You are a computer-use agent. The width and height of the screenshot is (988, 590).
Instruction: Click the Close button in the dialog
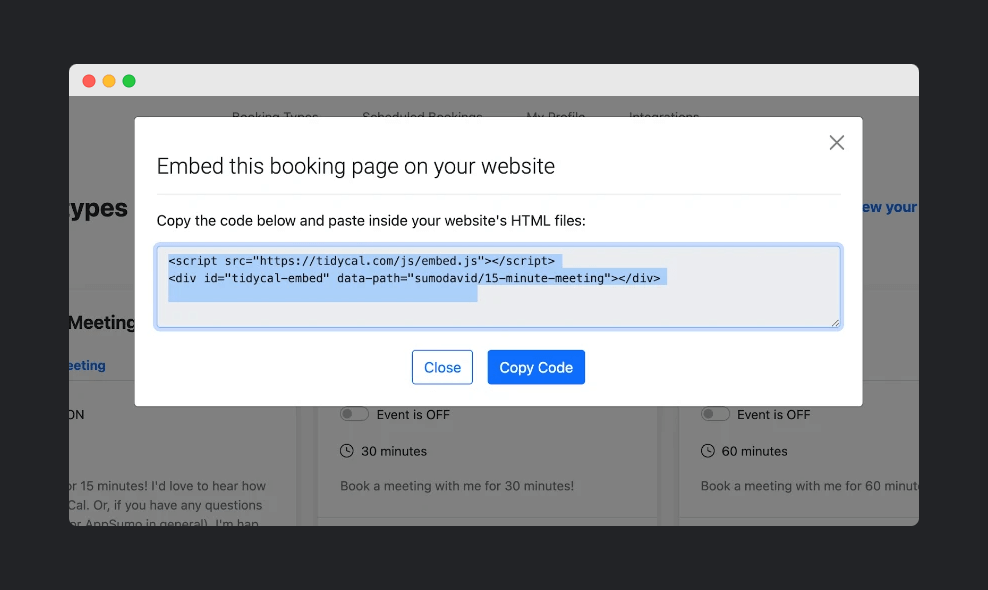click(x=442, y=367)
